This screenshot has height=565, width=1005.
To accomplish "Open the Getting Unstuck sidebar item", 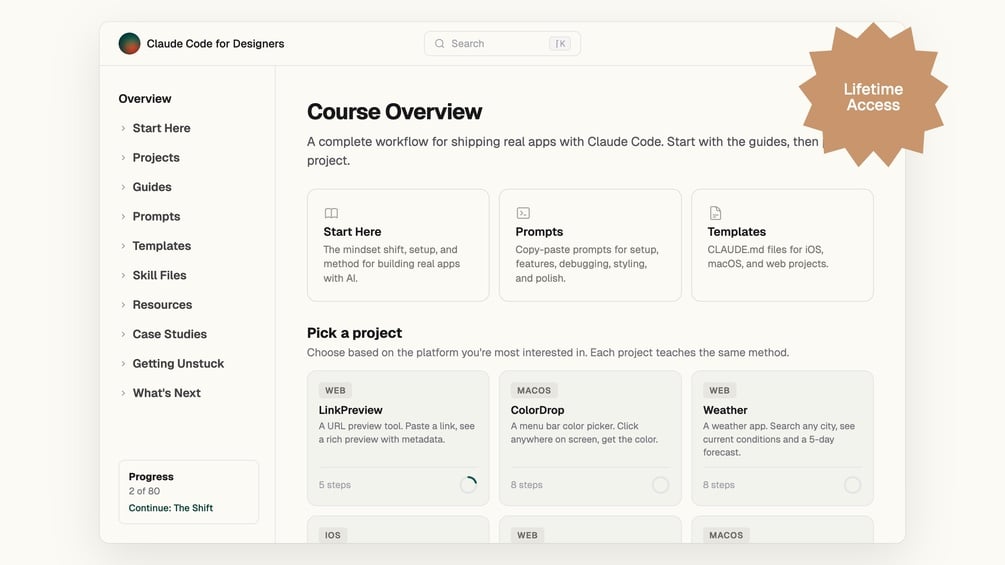I will point(178,364).
